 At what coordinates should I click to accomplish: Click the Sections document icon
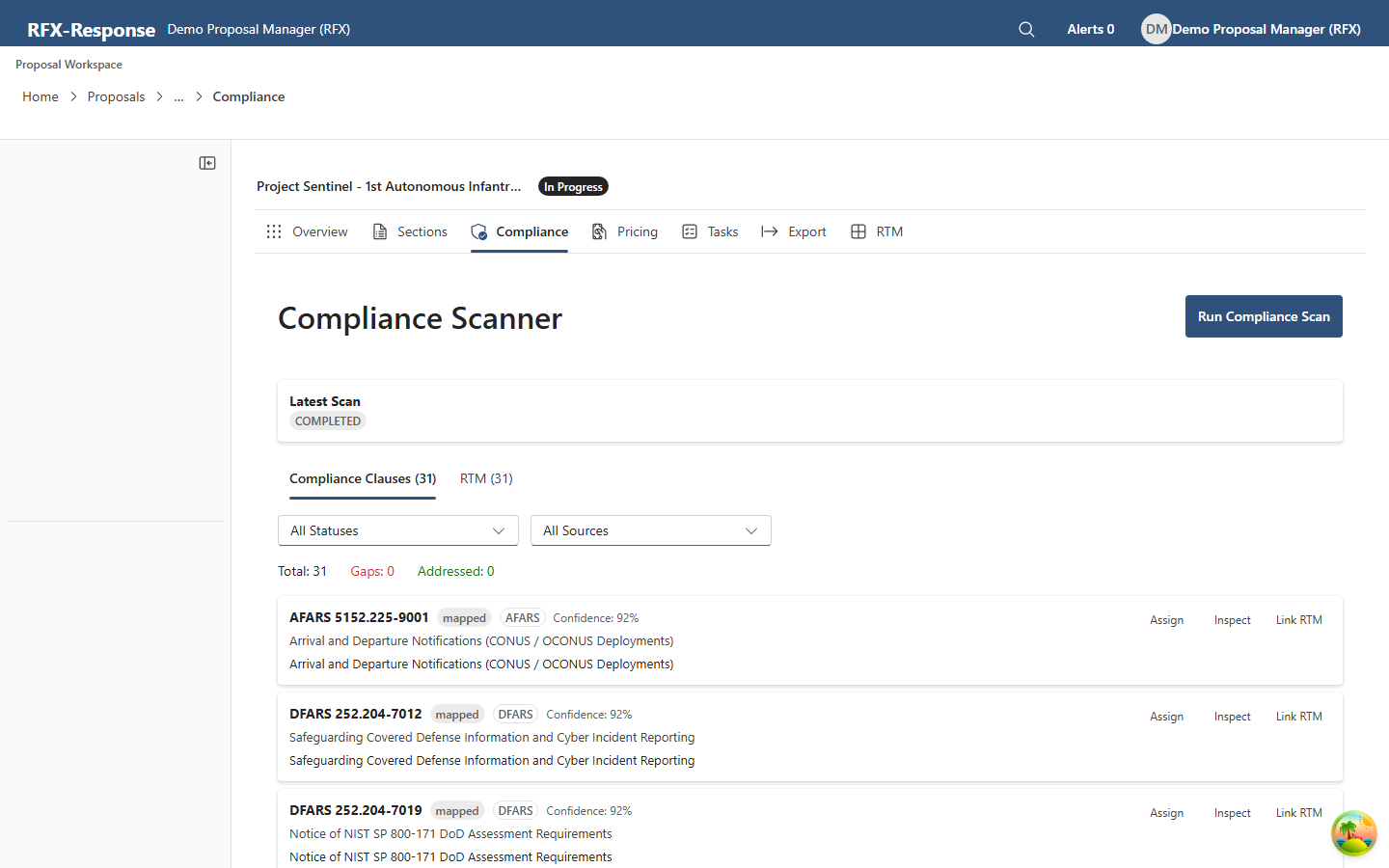pos(380,231)
